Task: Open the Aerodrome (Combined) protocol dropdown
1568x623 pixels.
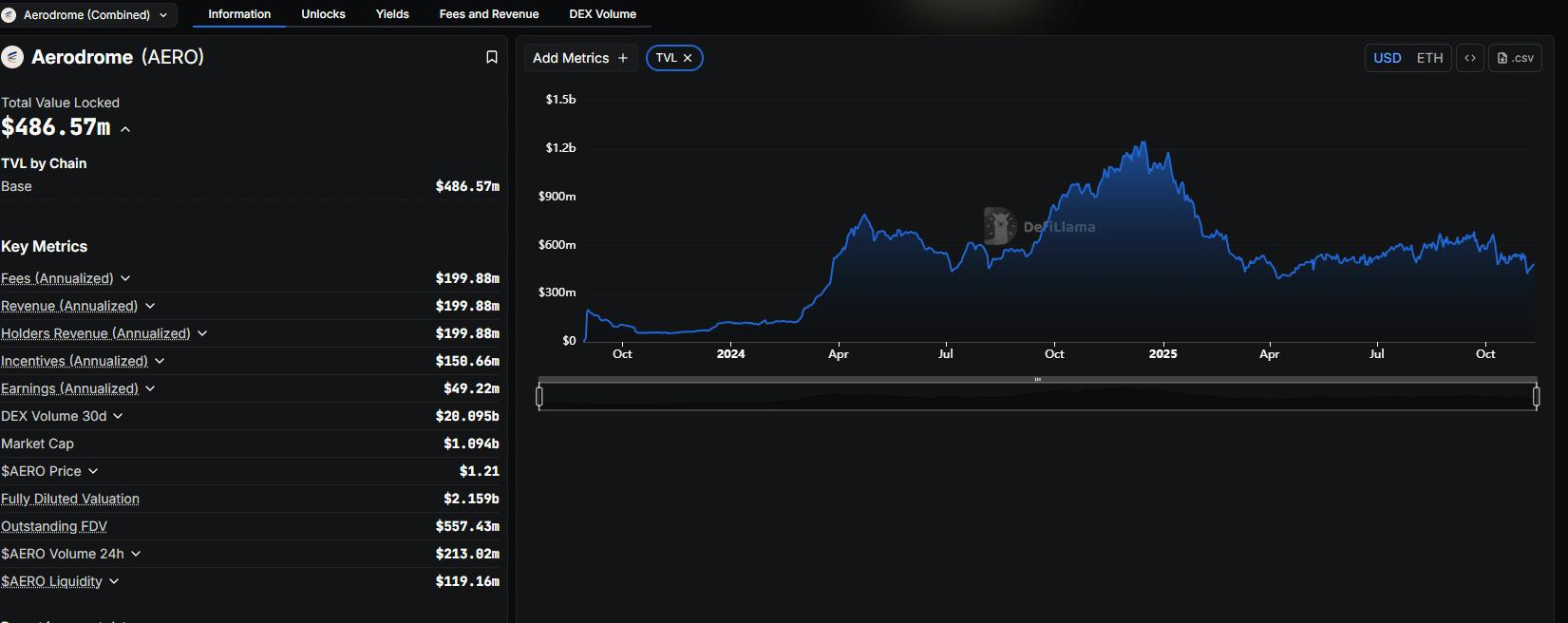Action: [x=87, y=15]
